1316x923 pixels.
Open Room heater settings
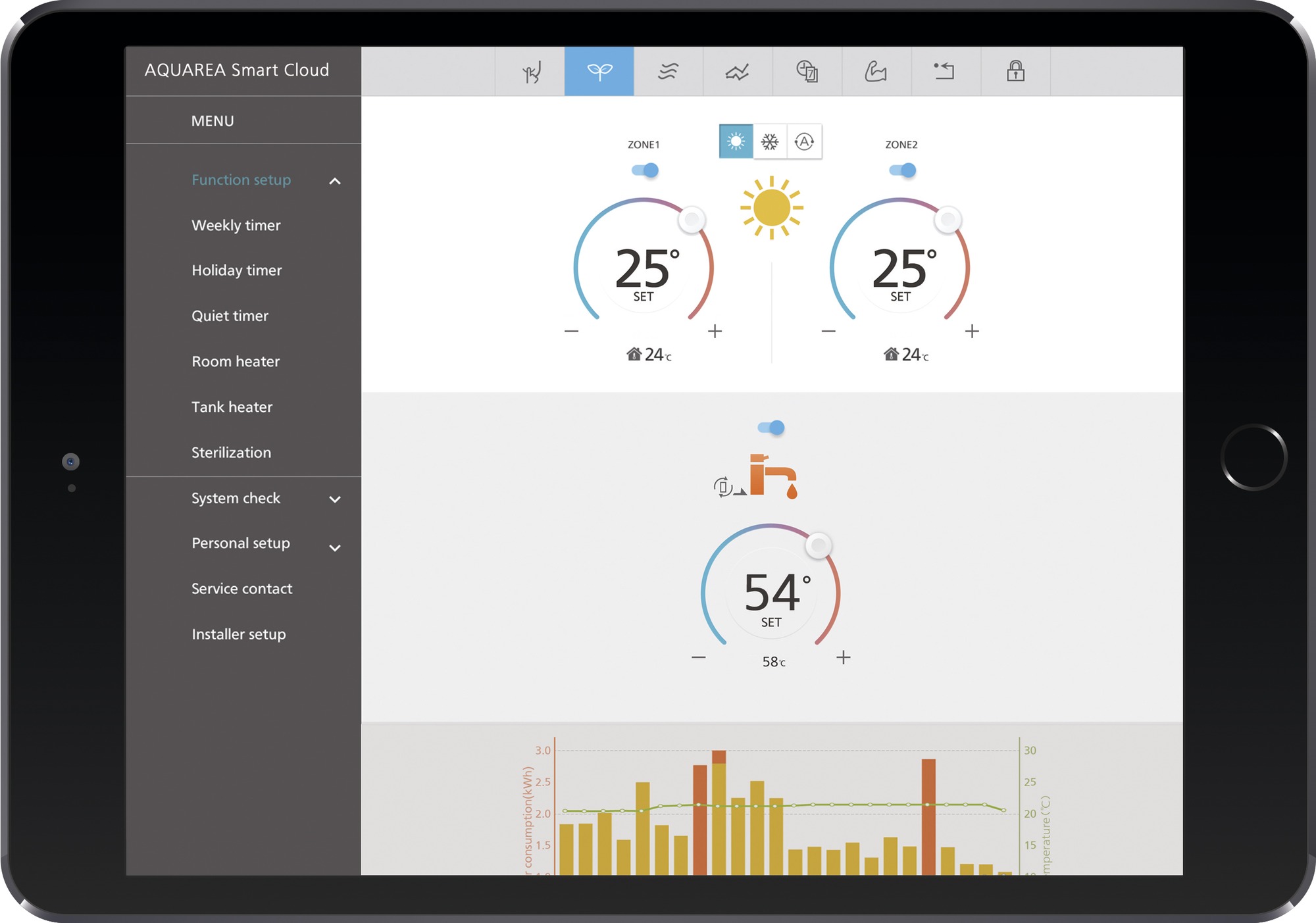[236, 361]
